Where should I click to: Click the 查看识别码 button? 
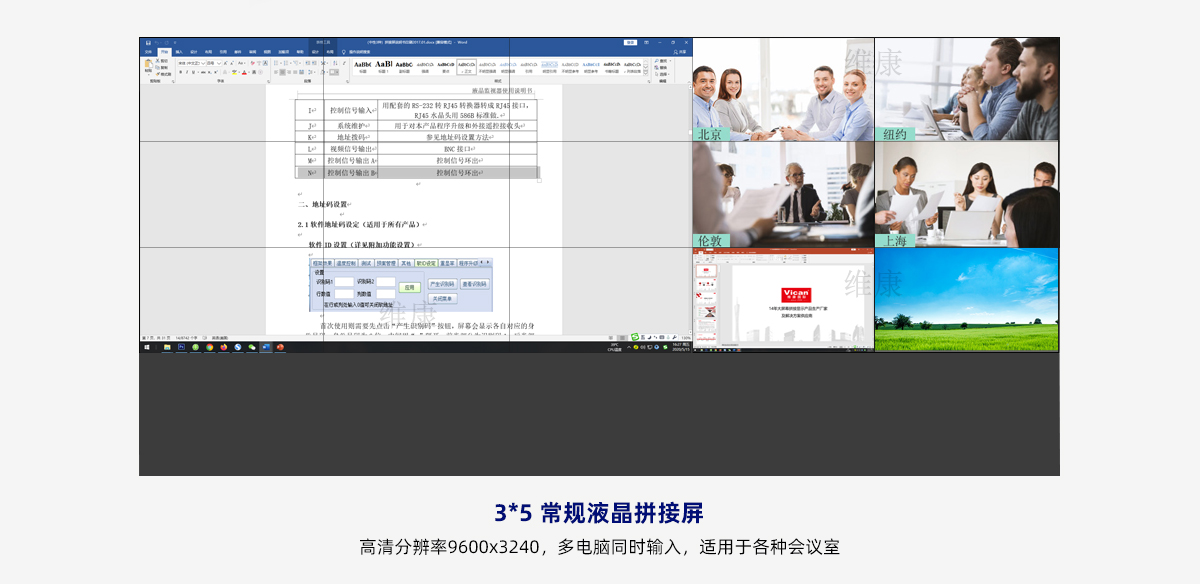coord(475,284)
